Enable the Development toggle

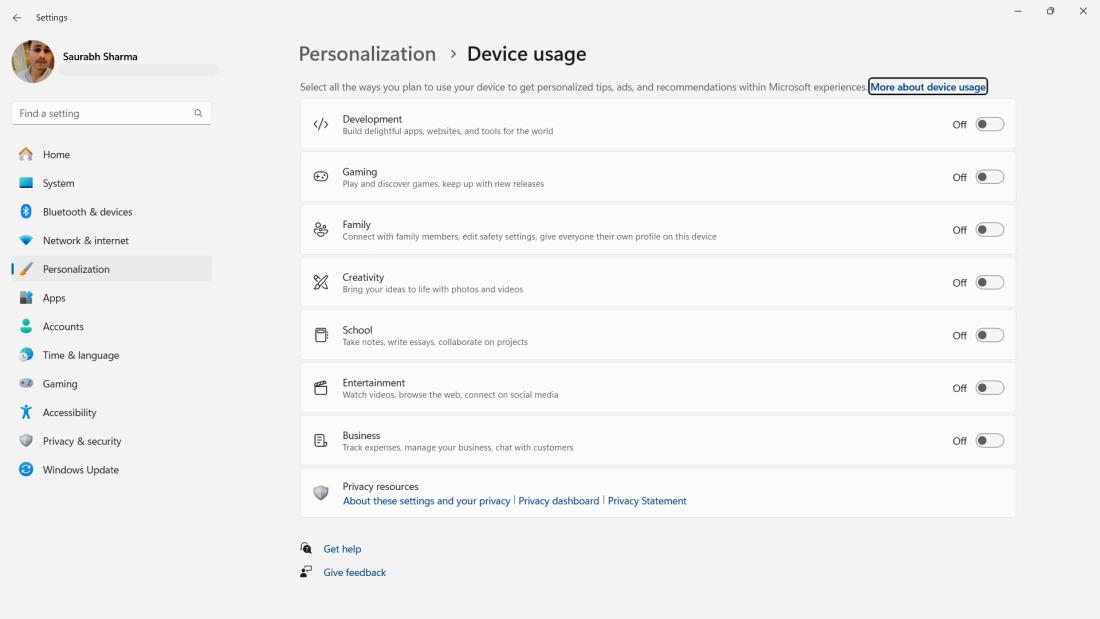click(989, 125)
